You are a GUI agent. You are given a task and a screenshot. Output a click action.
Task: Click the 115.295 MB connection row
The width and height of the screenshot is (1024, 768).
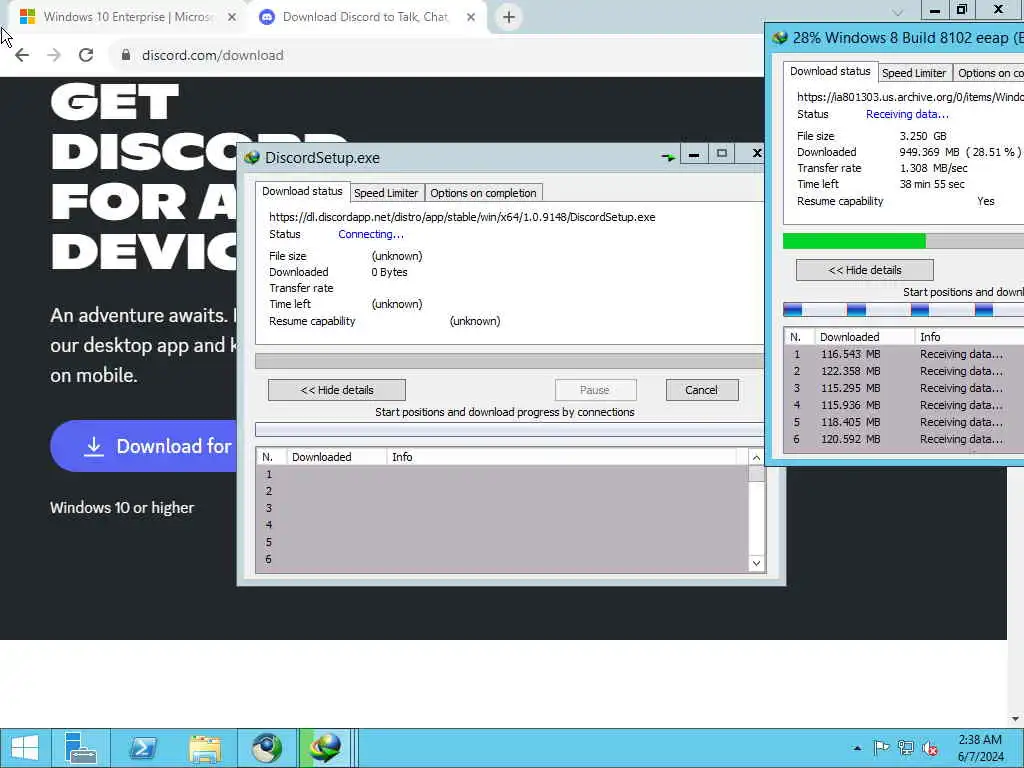click(x=904, y=388)
